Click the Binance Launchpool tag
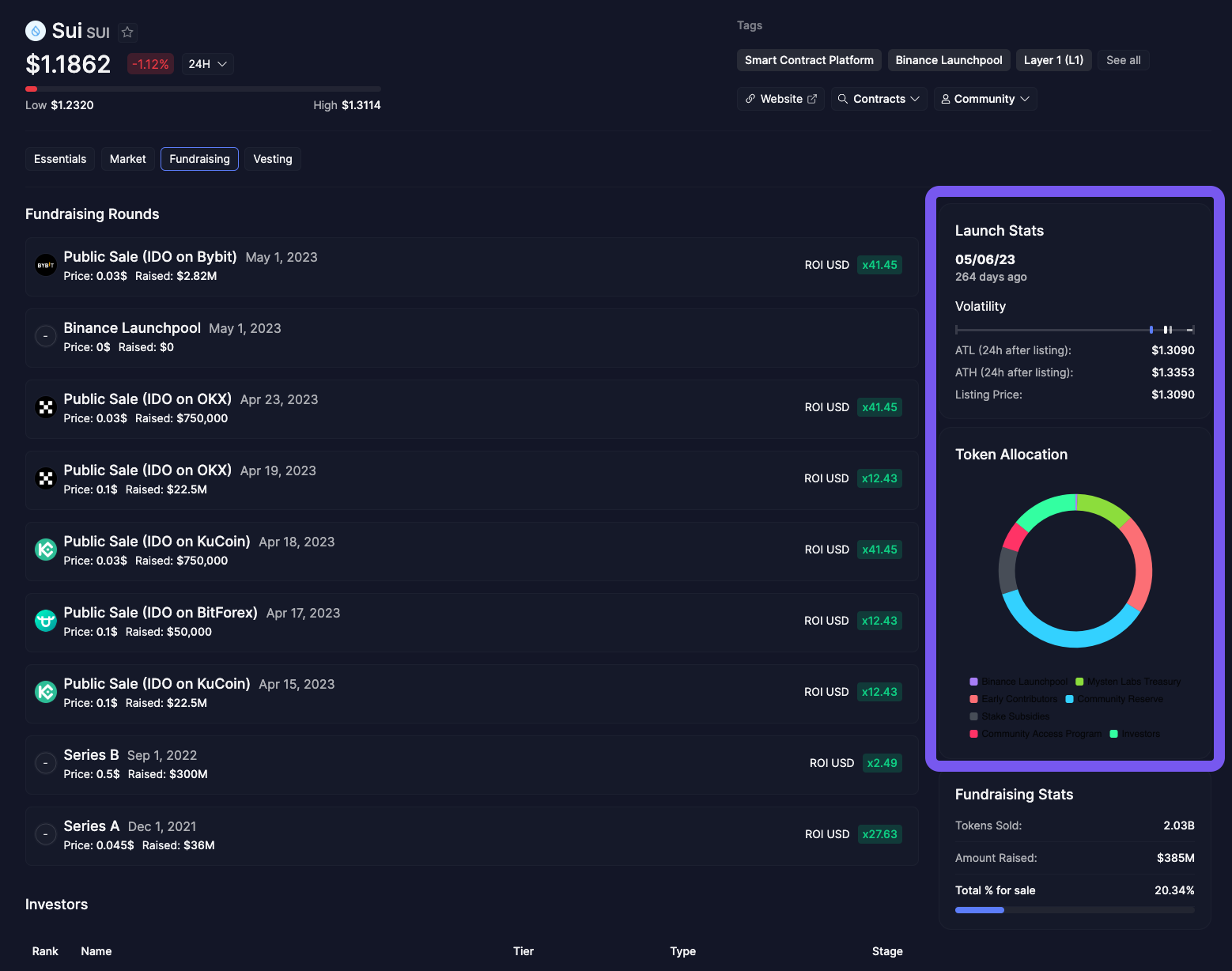This screenshot has width=1232, height=971. point(949,60)
